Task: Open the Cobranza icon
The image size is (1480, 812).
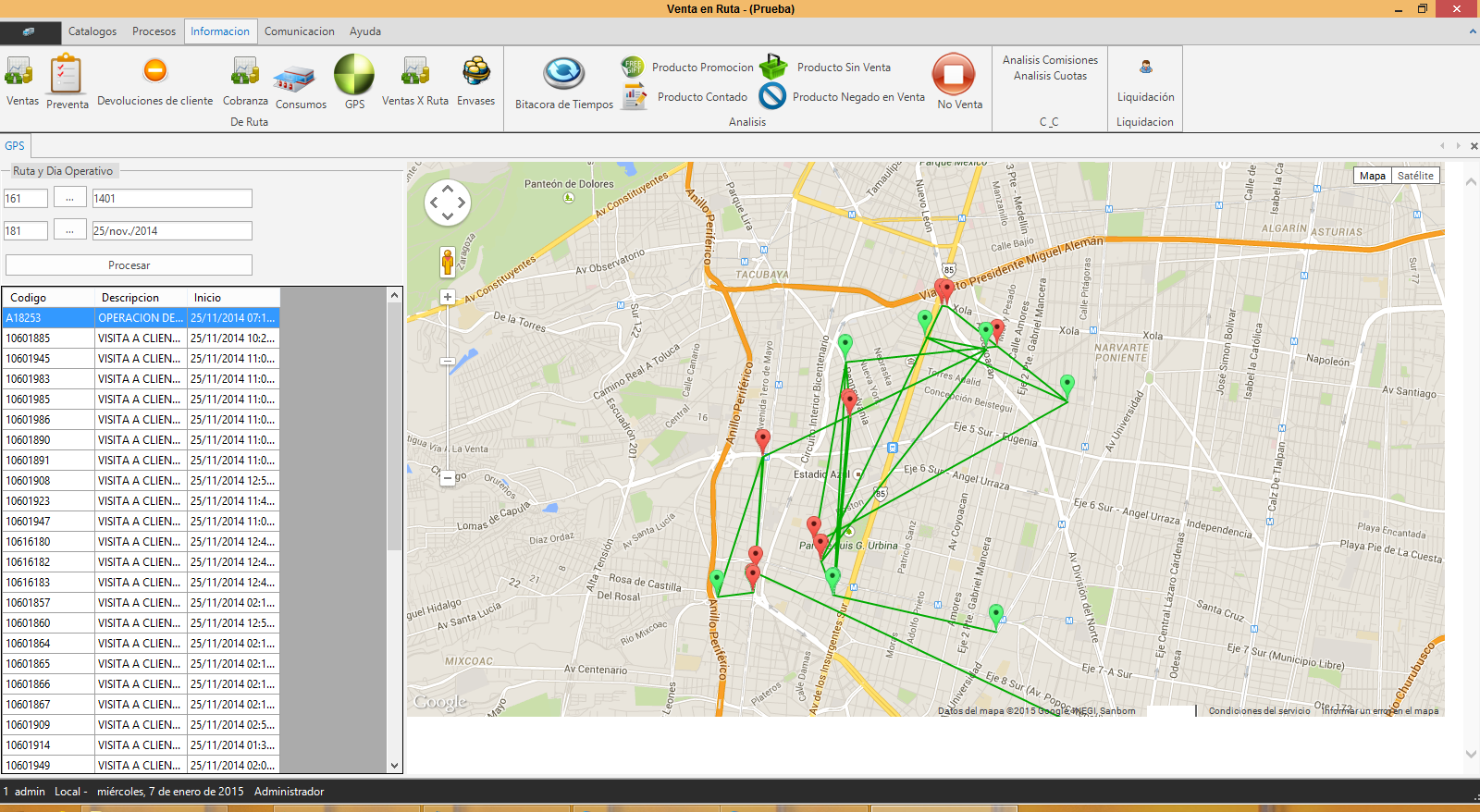Action: point(245,72)
